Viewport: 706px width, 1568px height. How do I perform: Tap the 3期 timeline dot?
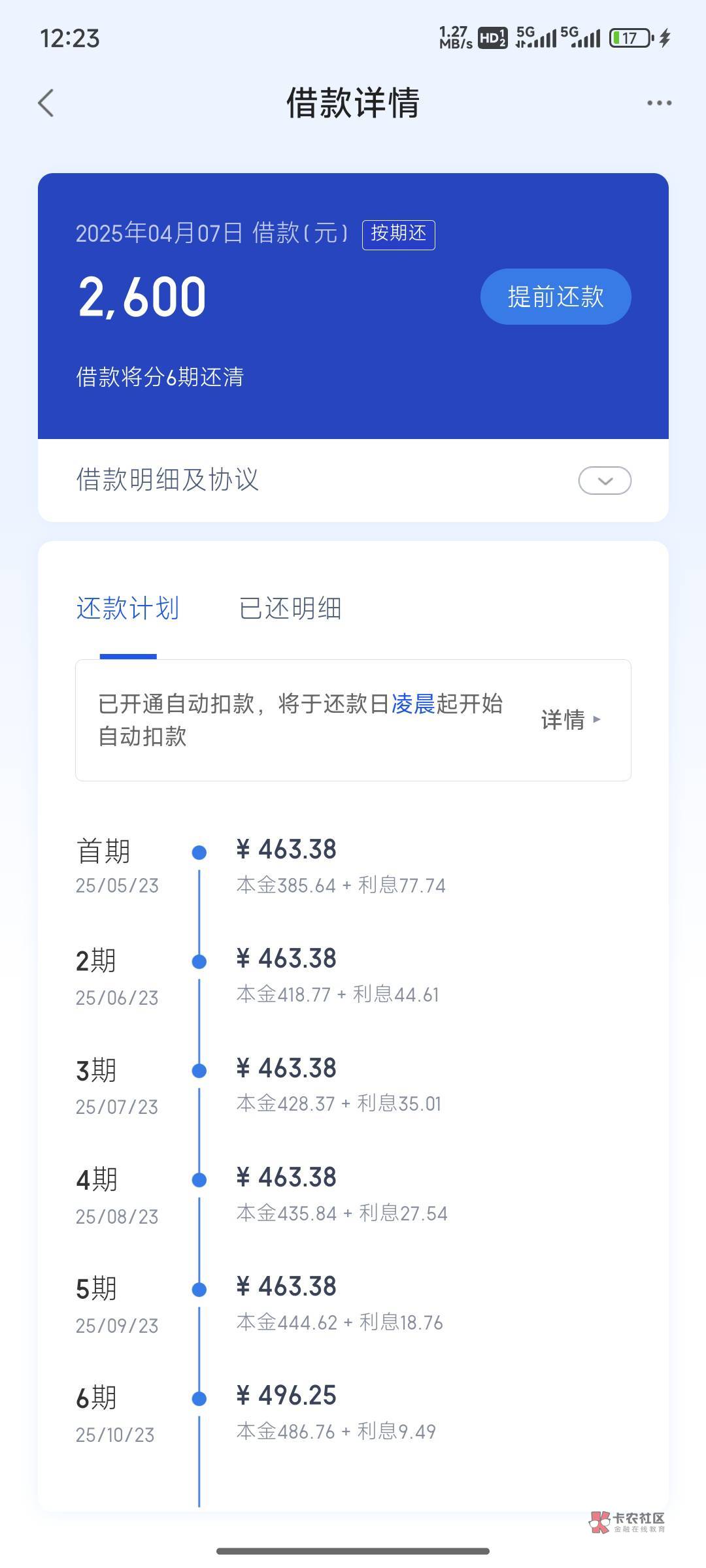tap(199, 1070)
